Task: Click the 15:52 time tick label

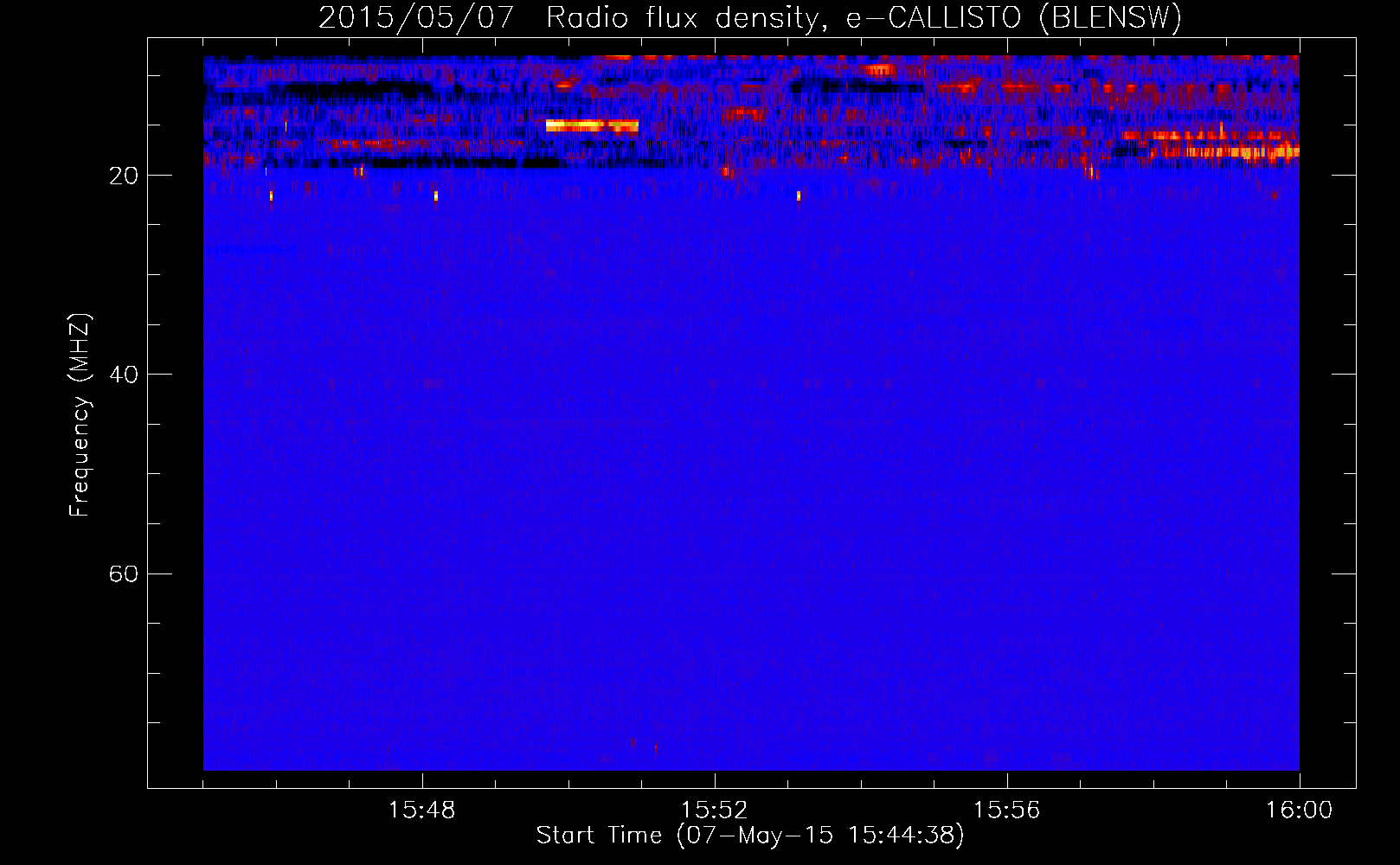Action: [715, 811]
